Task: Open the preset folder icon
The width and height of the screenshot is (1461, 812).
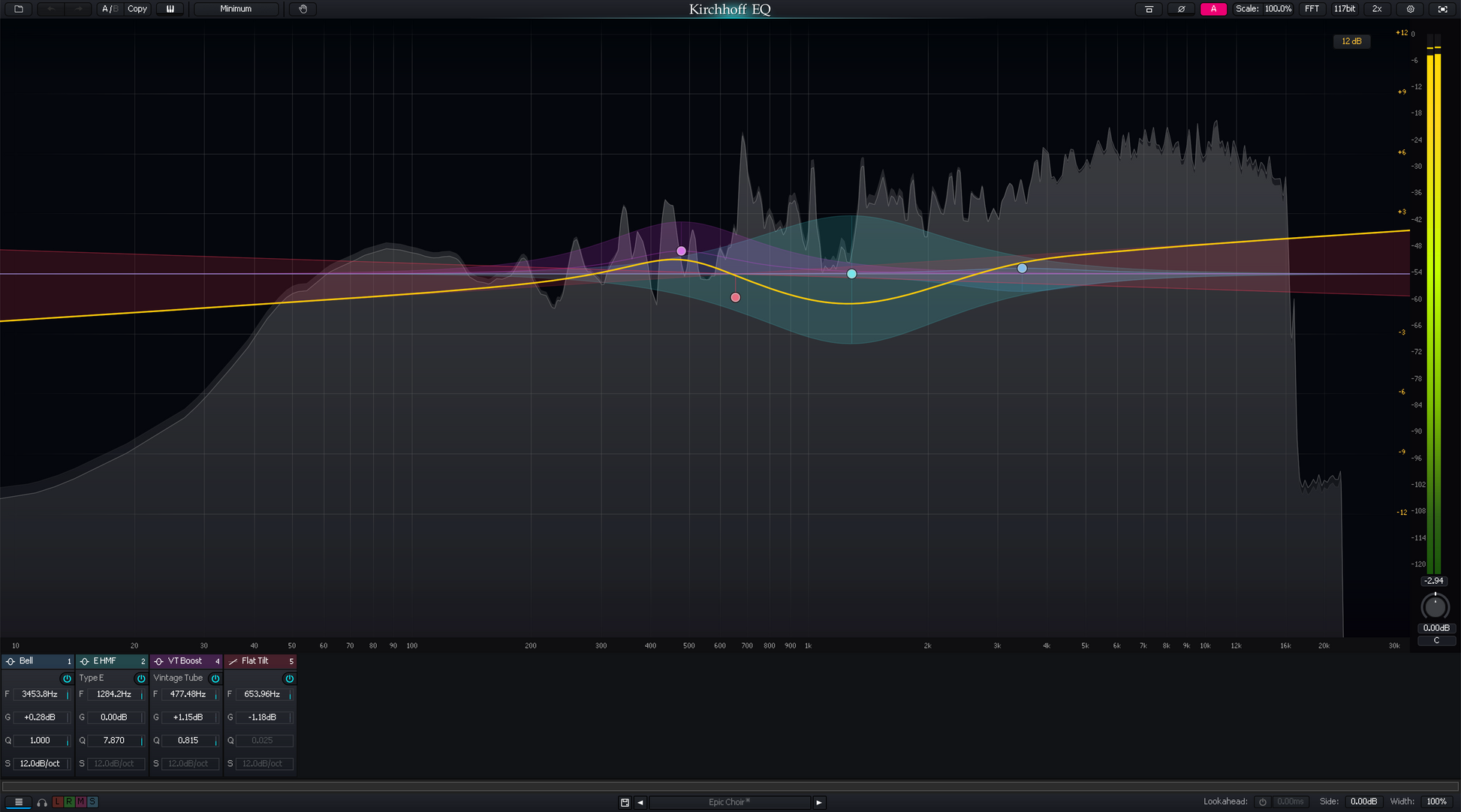Action: 19,9
